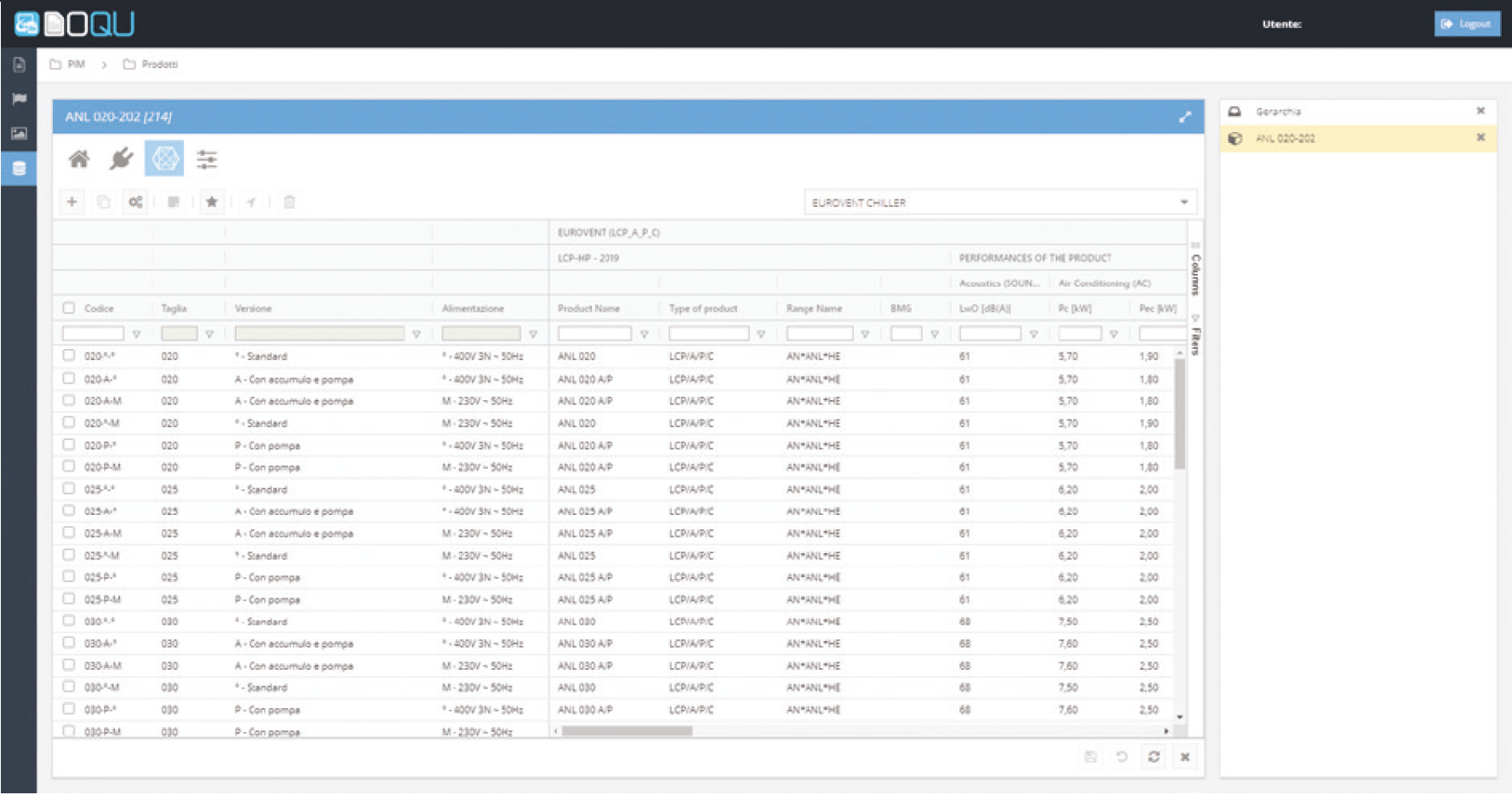This screenshot has height=795, width=1512.
Task: Close the Gerarchia panel
Action: (1480, 111)
